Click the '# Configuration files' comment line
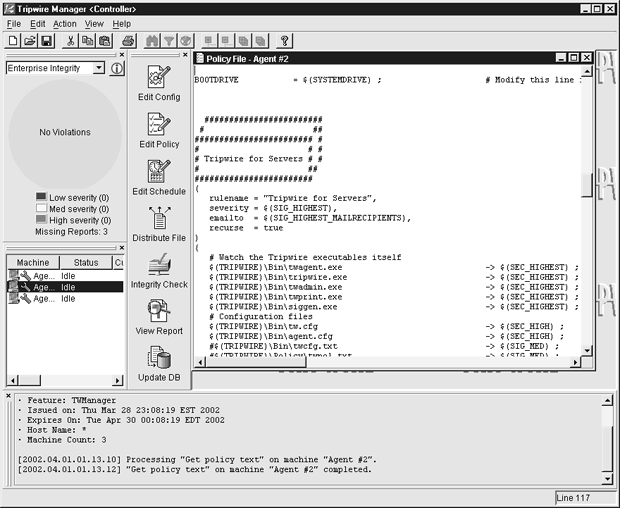This screenshot has width=620, height=508. pos(261,317)
